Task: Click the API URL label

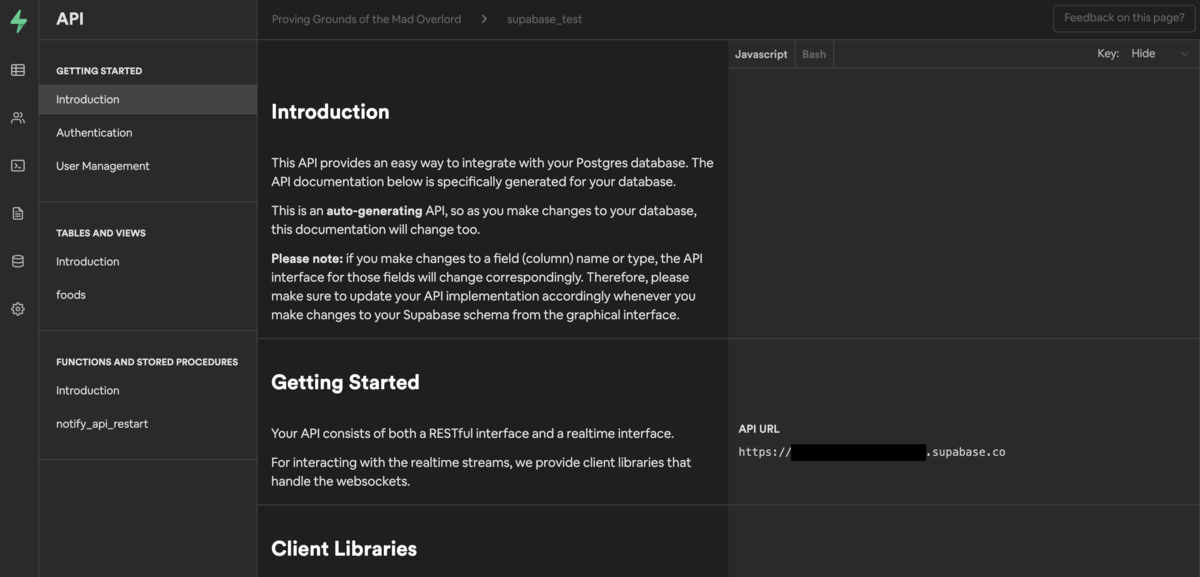Action: point(759,429)
